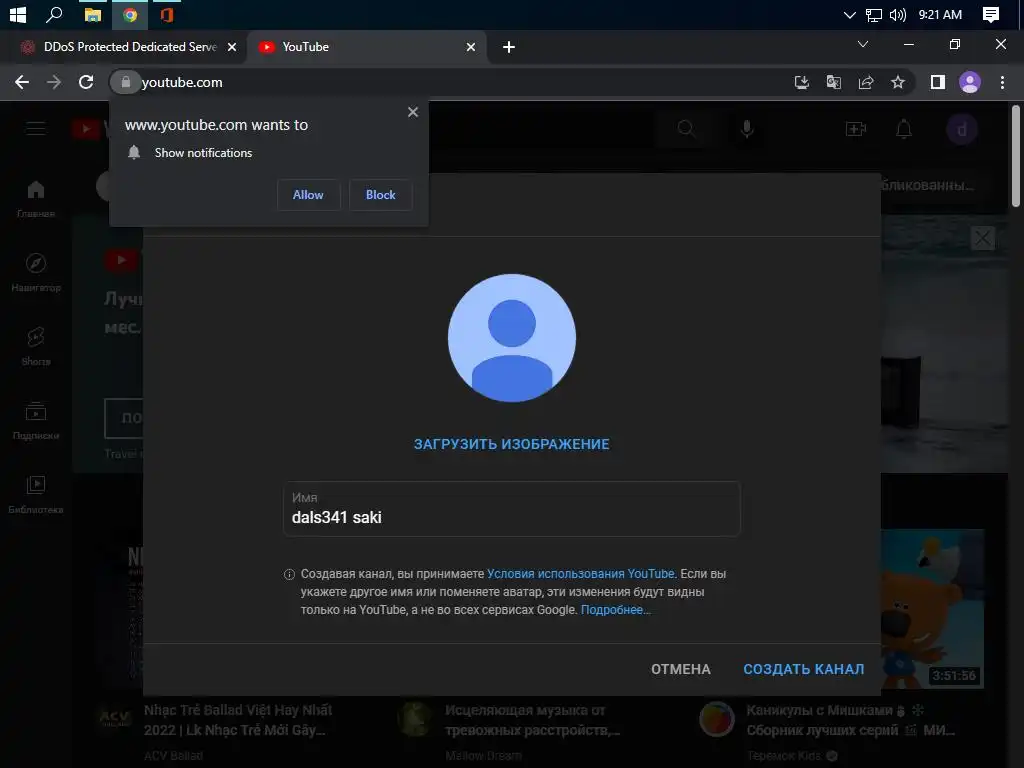Close the YouTube tab
This screenshot has height=768, width=1024.
click(x=471, y=47)
